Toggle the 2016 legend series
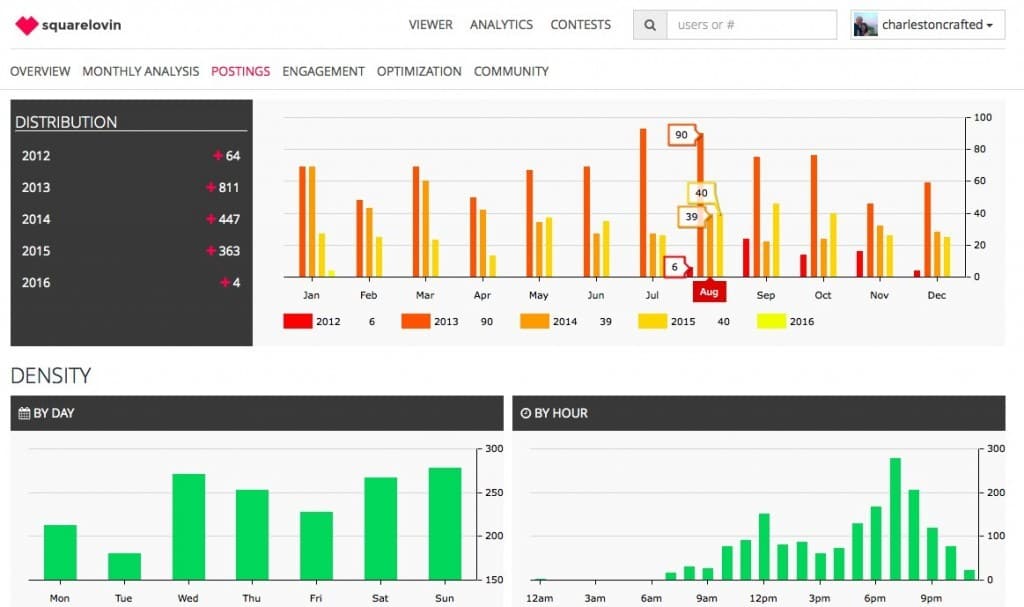This screenshot has height=607, width=1024. [771, 321]
